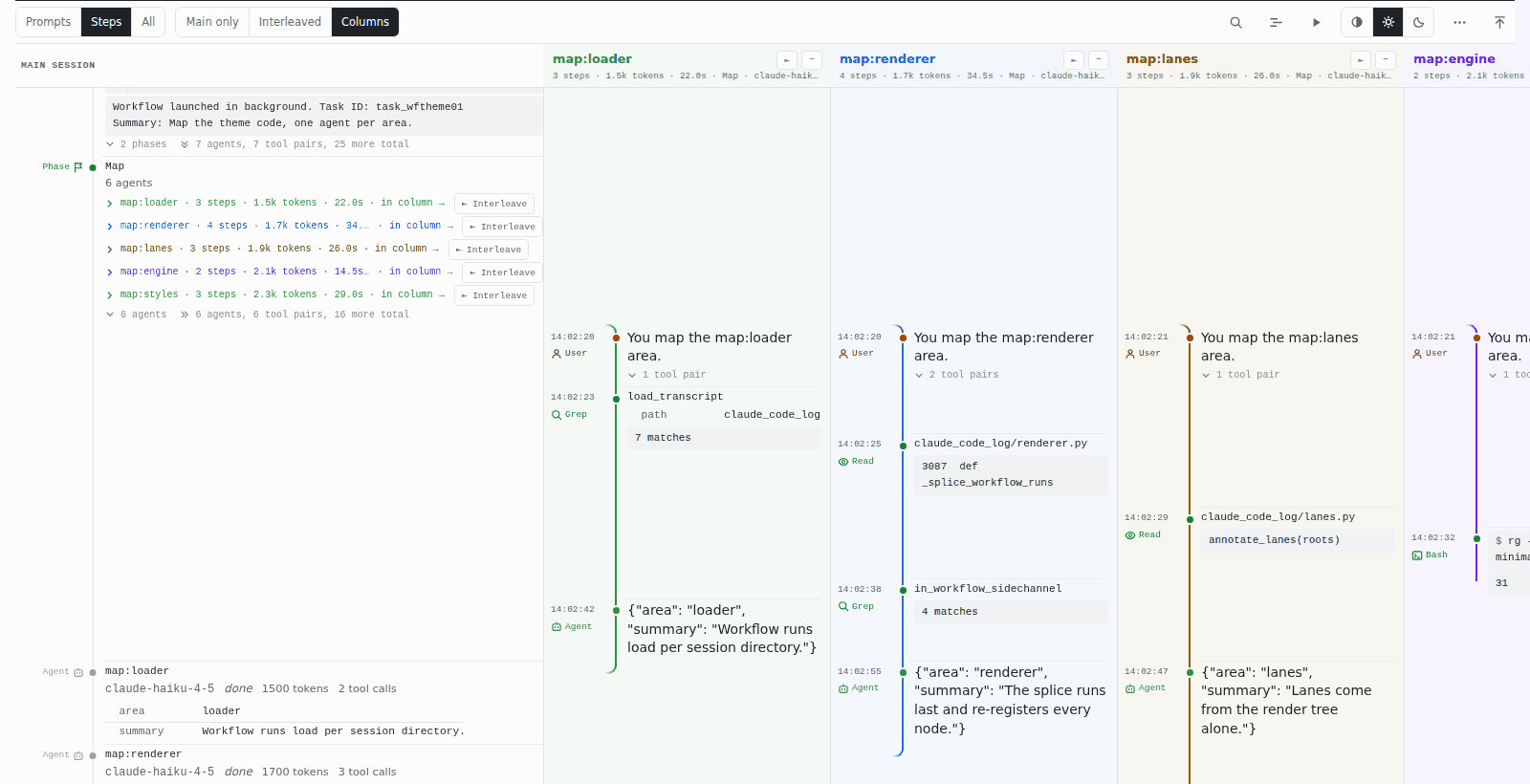
Task: Collapse the map:renderer column with minus icon
Action: click(1099, 59)
